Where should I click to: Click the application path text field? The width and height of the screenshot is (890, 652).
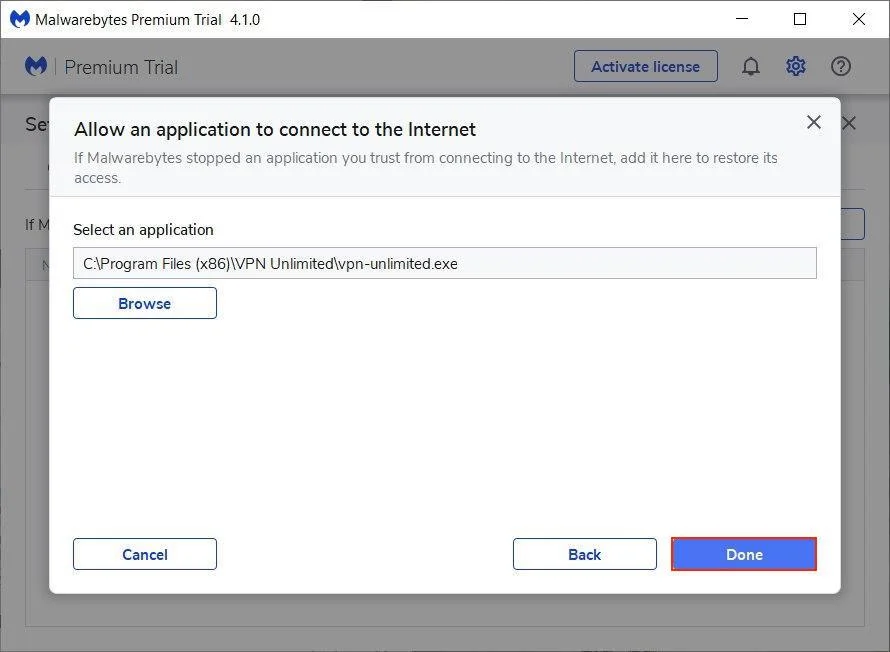pos(445,263)
